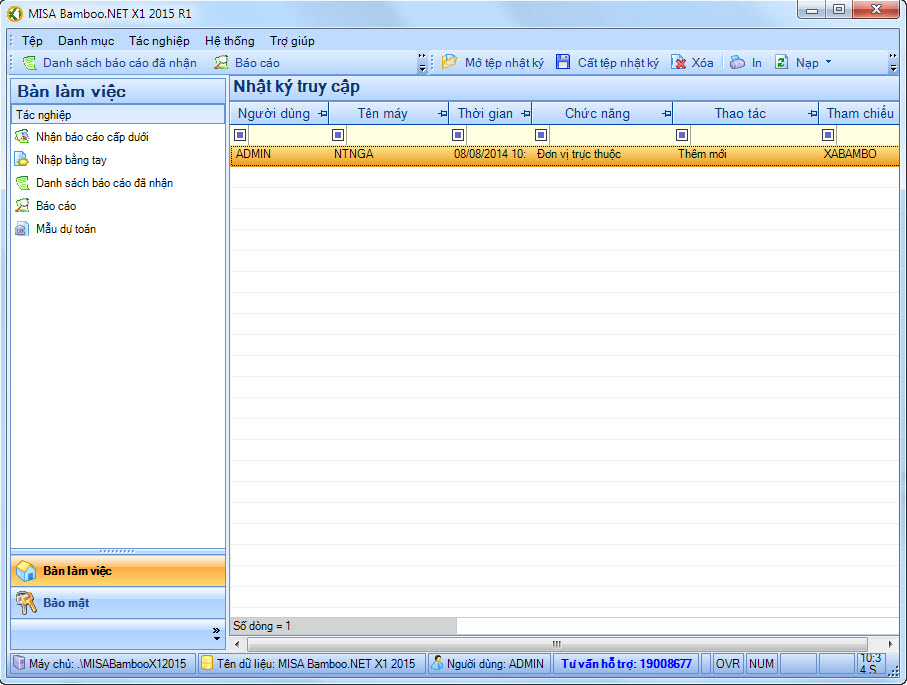Viewport: 907px width, 685px height.
Task: Open the filter operator for Tham chiếu column
Action: coord(828,135)
